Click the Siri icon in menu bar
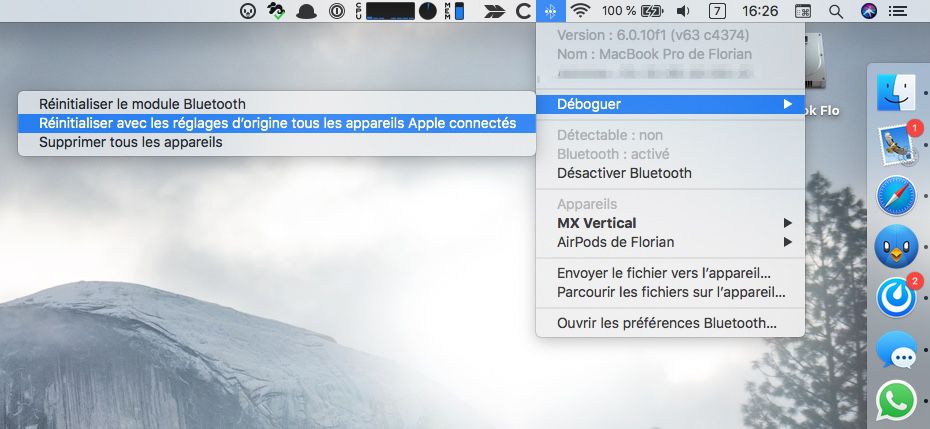Image resolution: width=930 pixels, height=429 pixels. coord(867,11)
